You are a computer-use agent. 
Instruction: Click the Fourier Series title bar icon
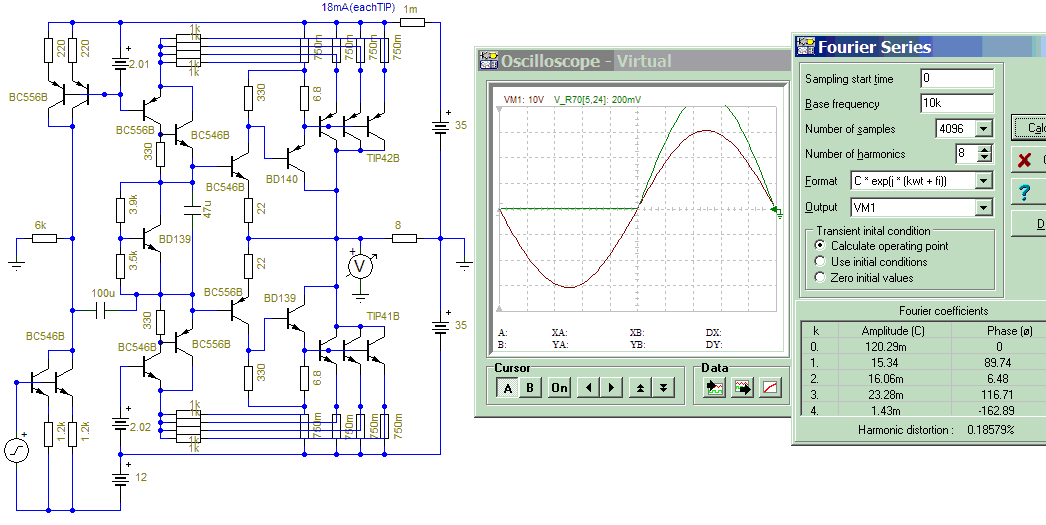point(806,47)
